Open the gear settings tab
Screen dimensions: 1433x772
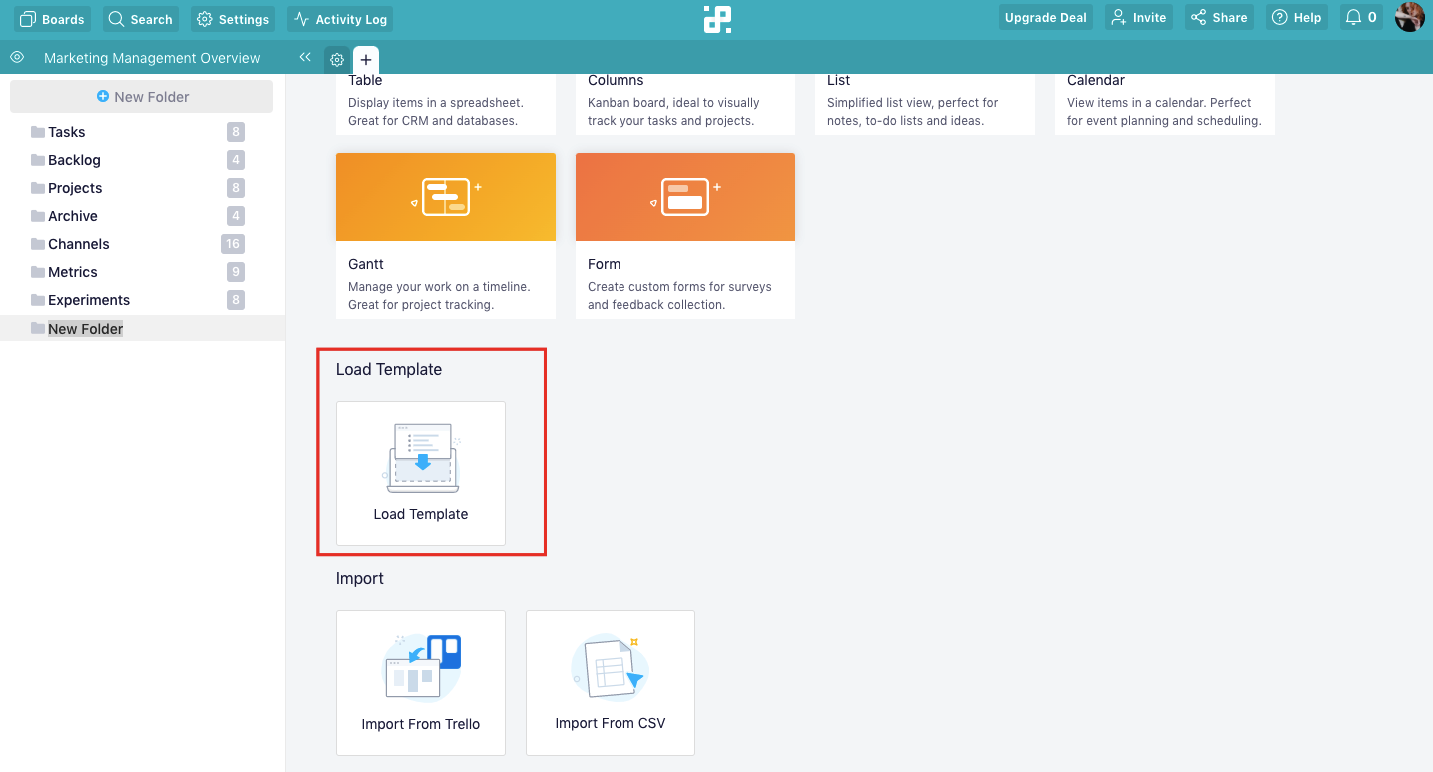pyautogui.click(x=337, y=60)
